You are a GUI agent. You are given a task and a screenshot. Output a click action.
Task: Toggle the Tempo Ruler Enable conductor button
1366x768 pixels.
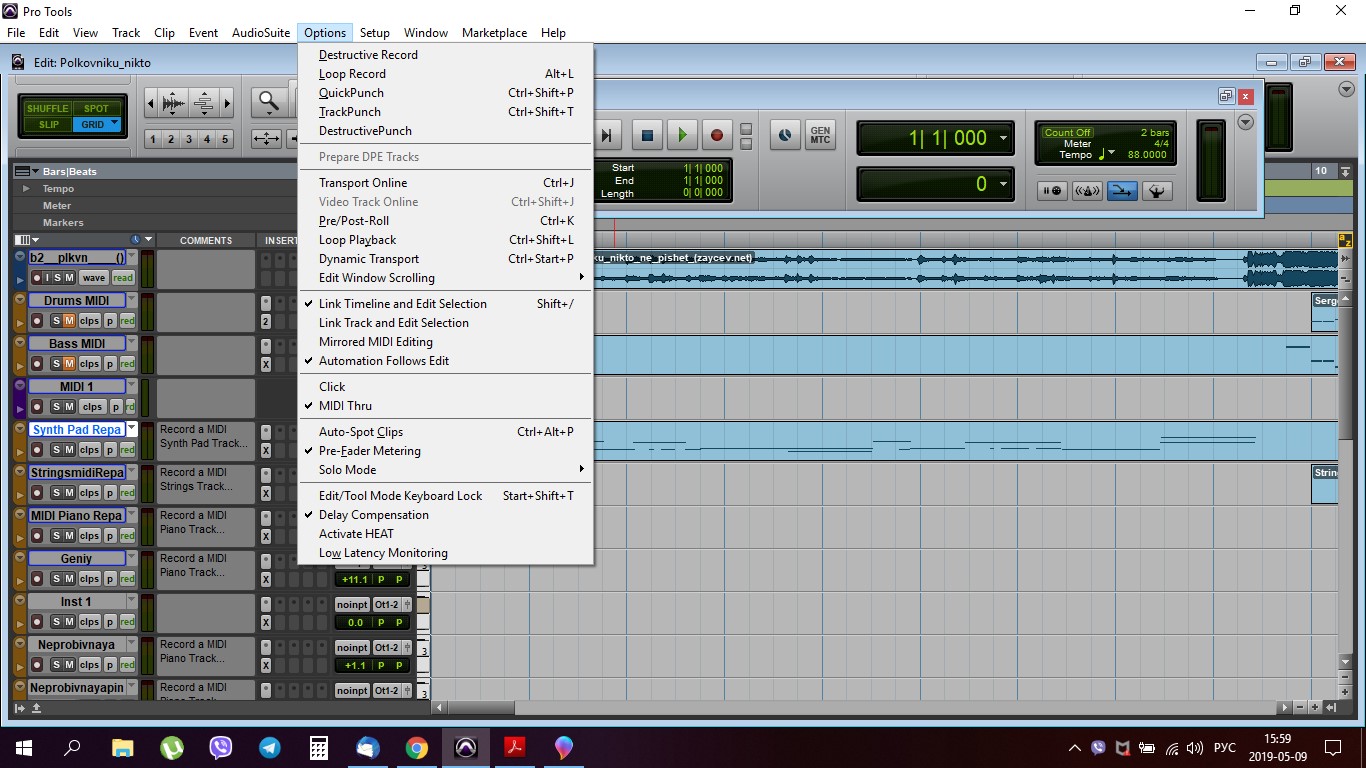tap(1157, 190)
